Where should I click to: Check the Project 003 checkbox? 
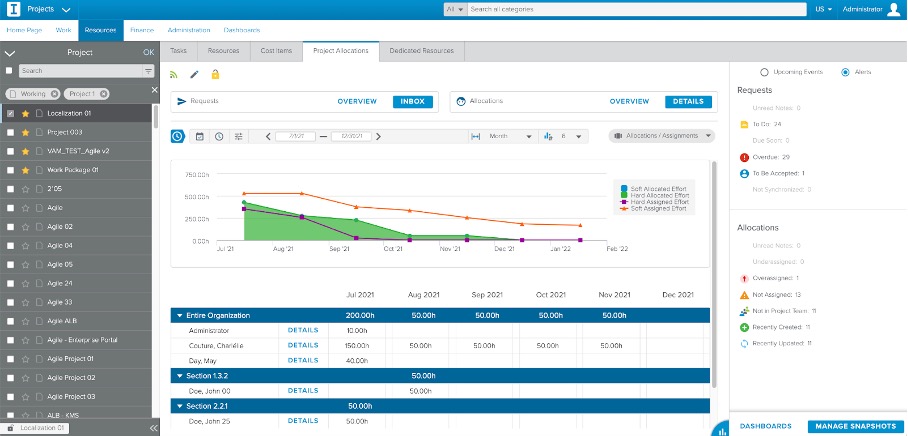click(x=10, y=132)
